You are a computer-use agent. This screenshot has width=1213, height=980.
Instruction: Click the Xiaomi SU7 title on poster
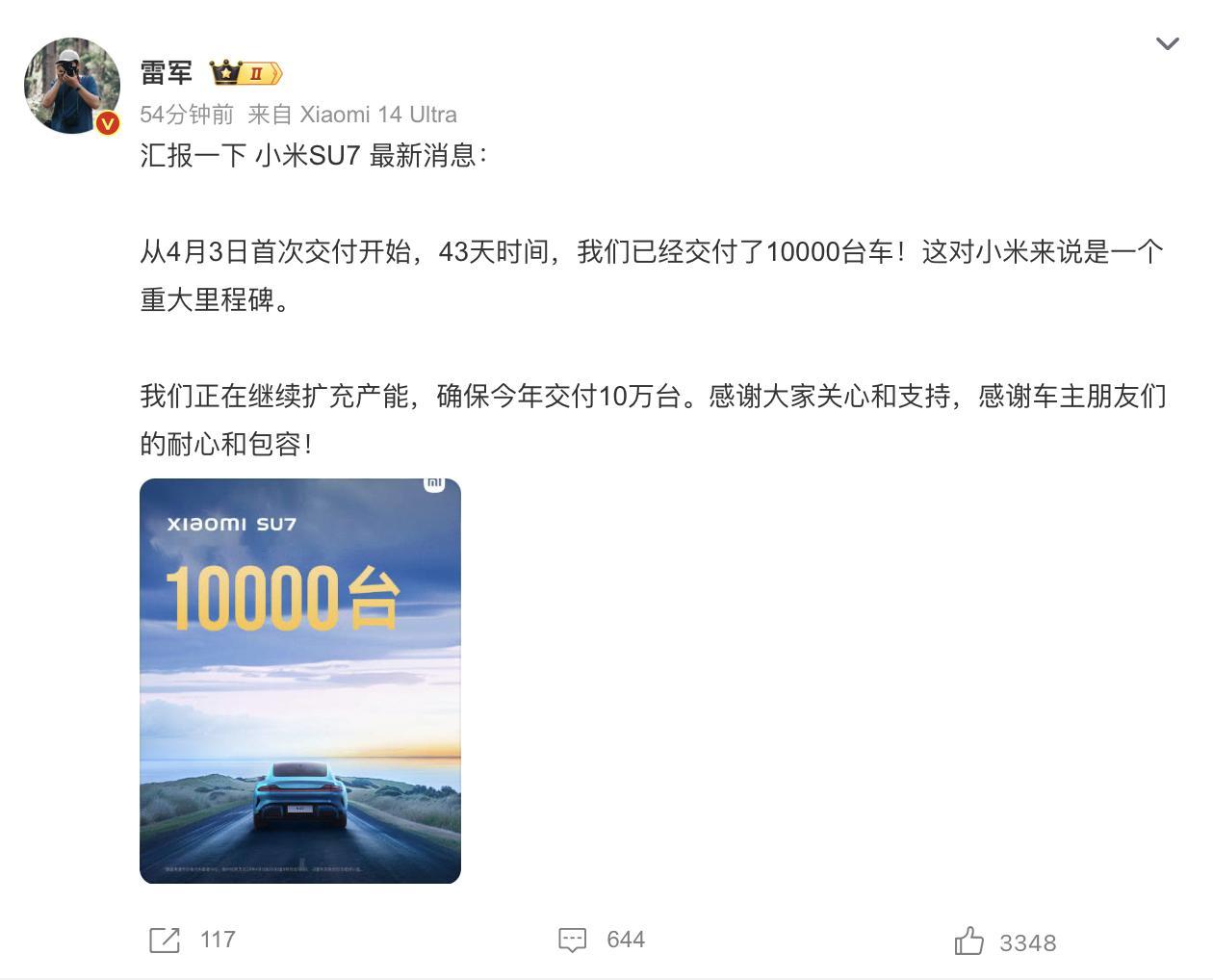pyautogui.click(x=231, y=524)
